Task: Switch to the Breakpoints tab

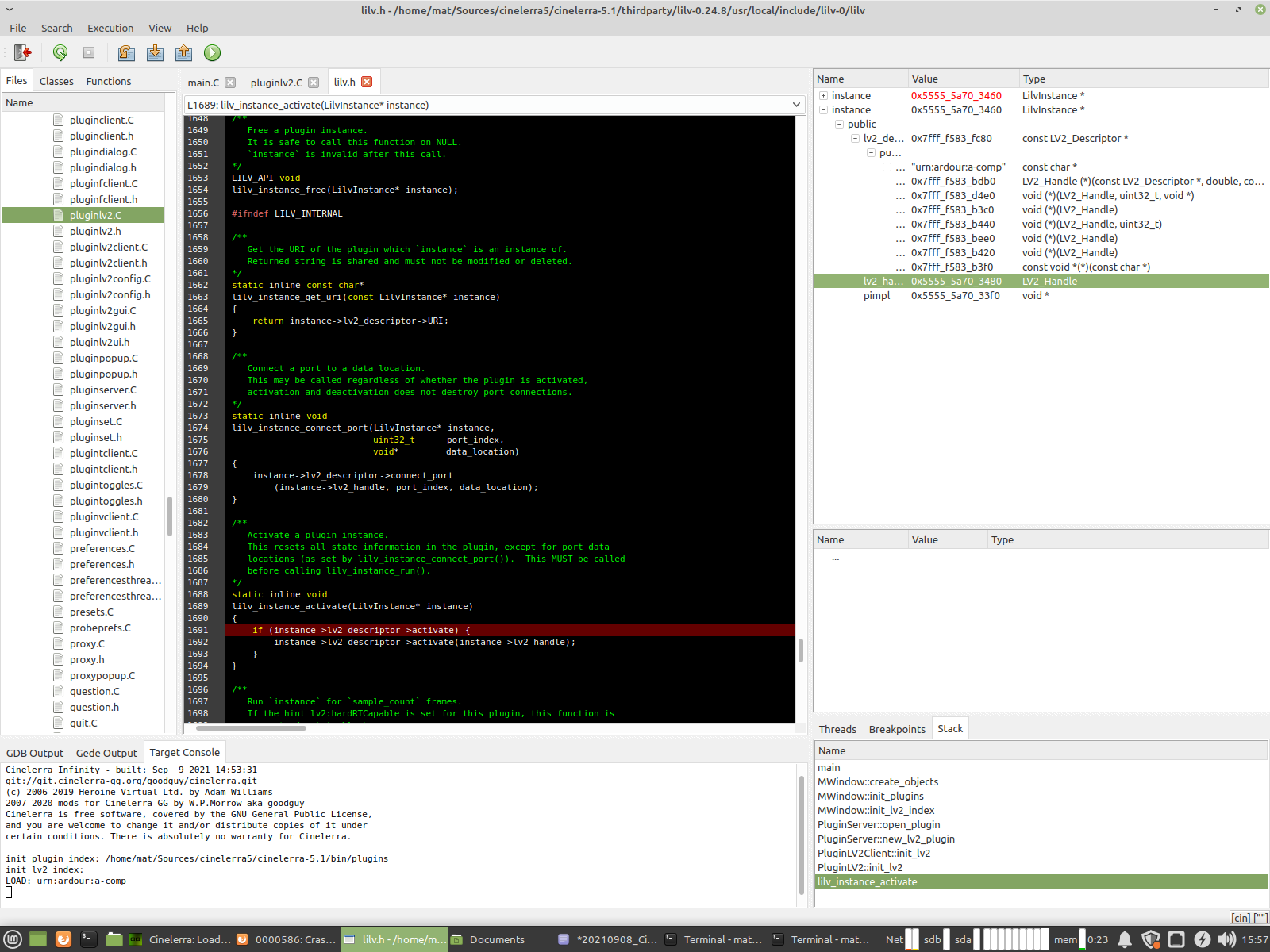Action: click(x=897, y=729)
